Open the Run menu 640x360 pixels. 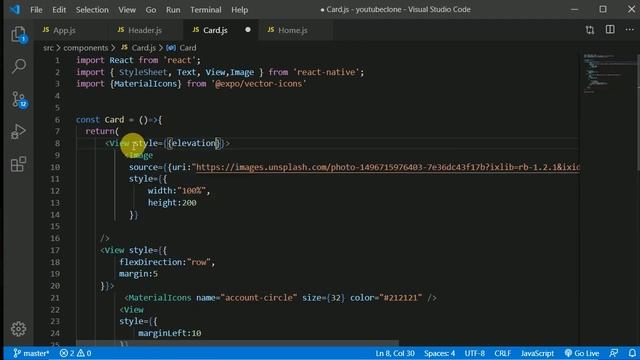pos(173,9)
